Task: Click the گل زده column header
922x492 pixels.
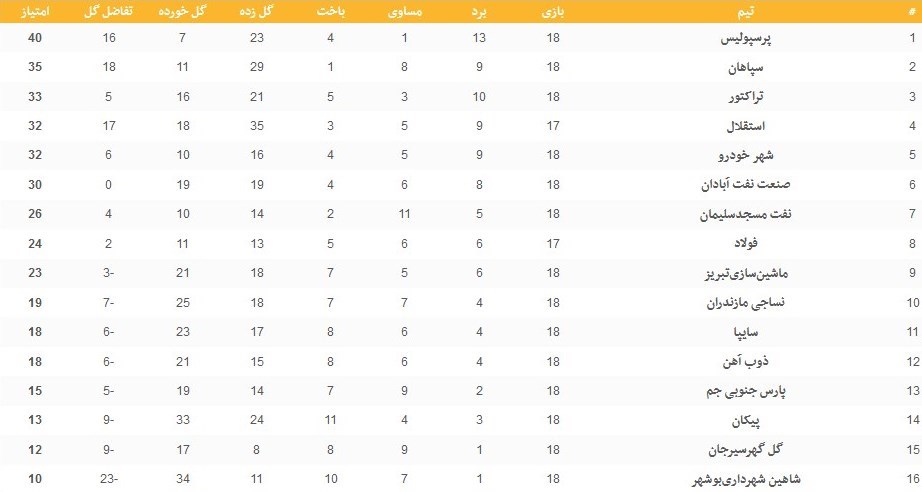Action: (257, 14)
